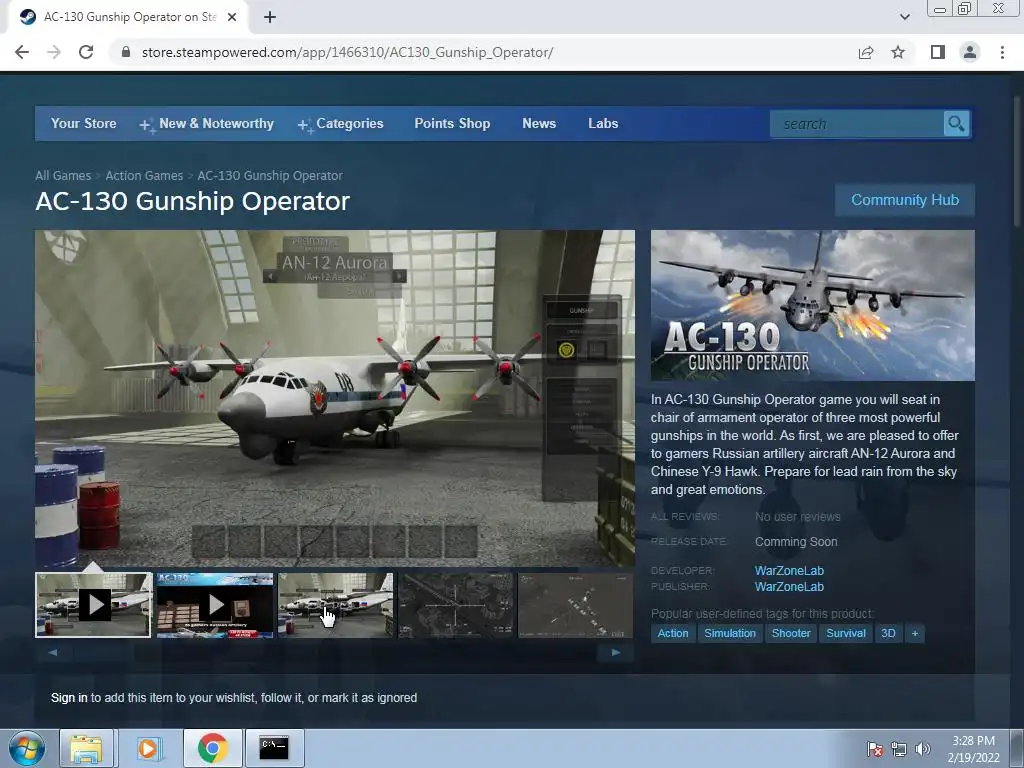Open the New & Noteworthy menu
The width and height of the screenshot is (1024, 768).
(x=207, y=123)
